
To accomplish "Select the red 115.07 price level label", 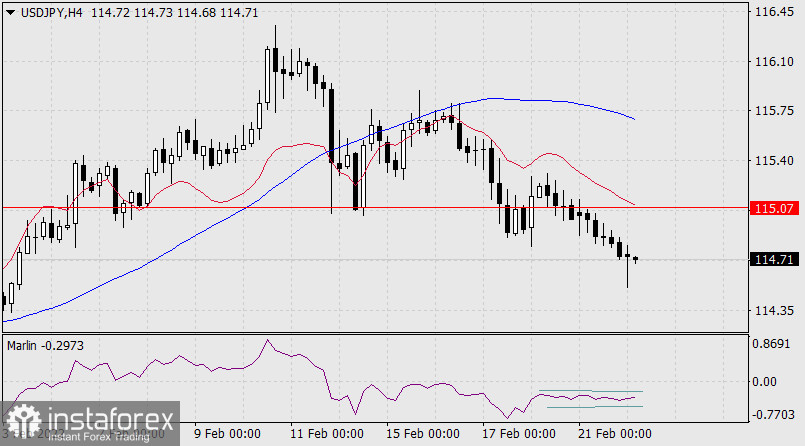I will 774,208.
